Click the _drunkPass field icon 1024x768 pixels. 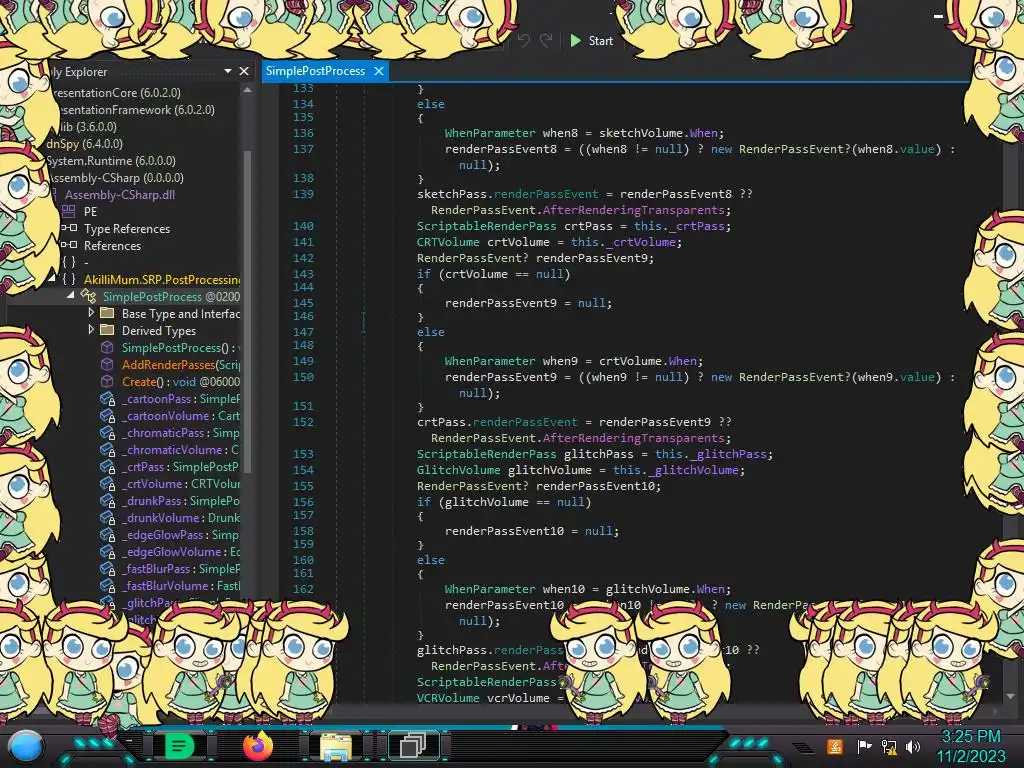click(108, 500)
